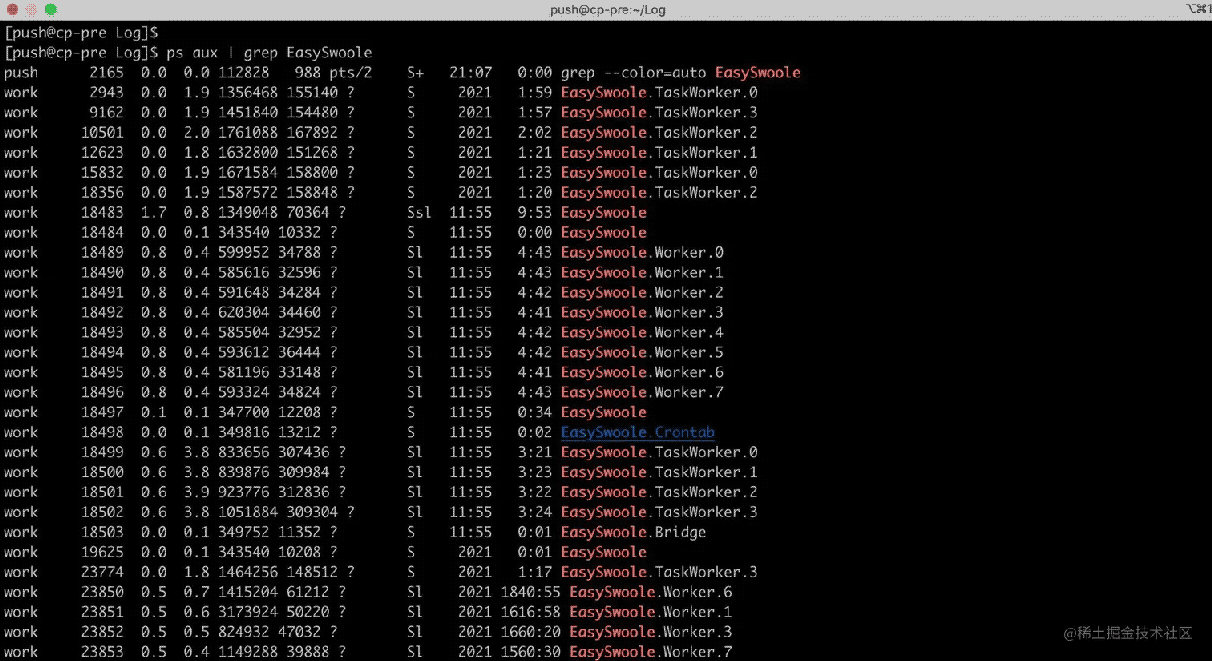Minimize the terminal using the yellow button

tap(29, 10)
